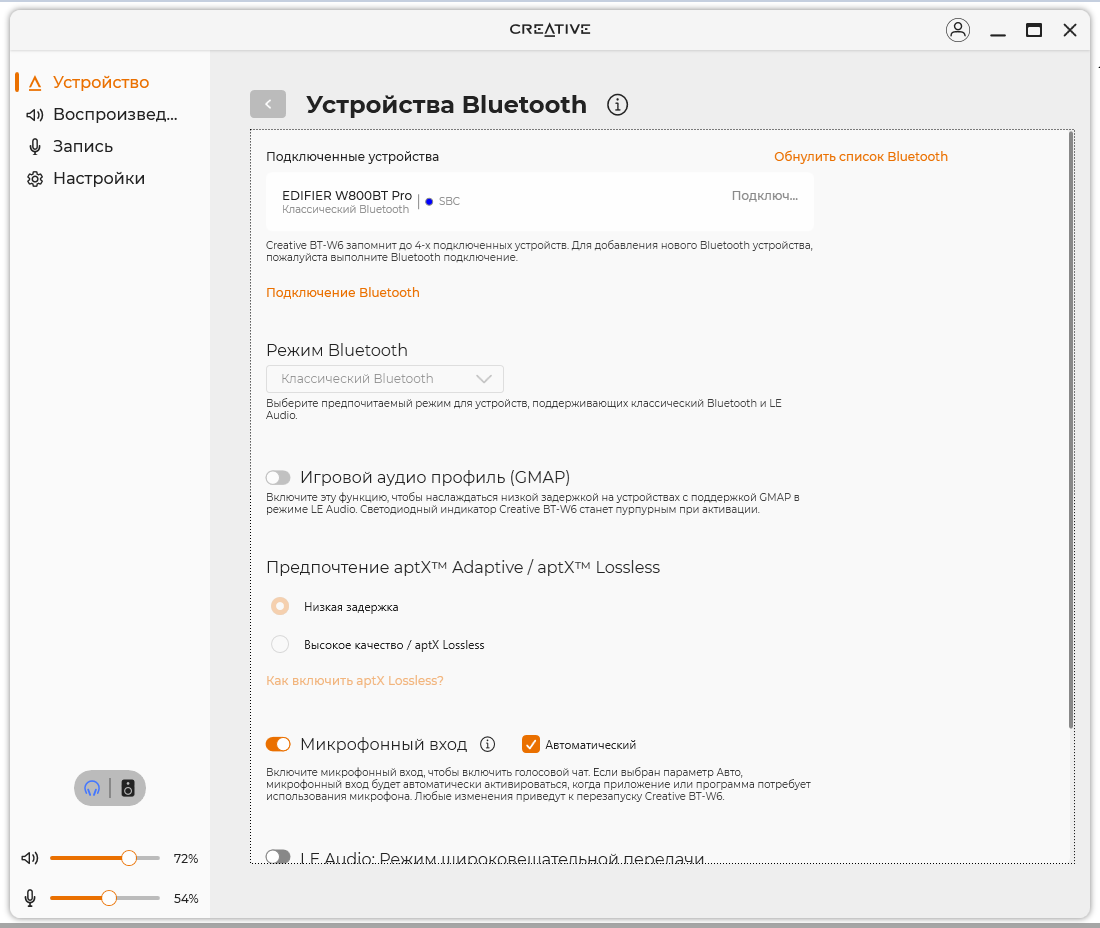This screenshot has width=1100, height=928.
Task: Mute the speaker volume icon
Action: click(29, 858)
